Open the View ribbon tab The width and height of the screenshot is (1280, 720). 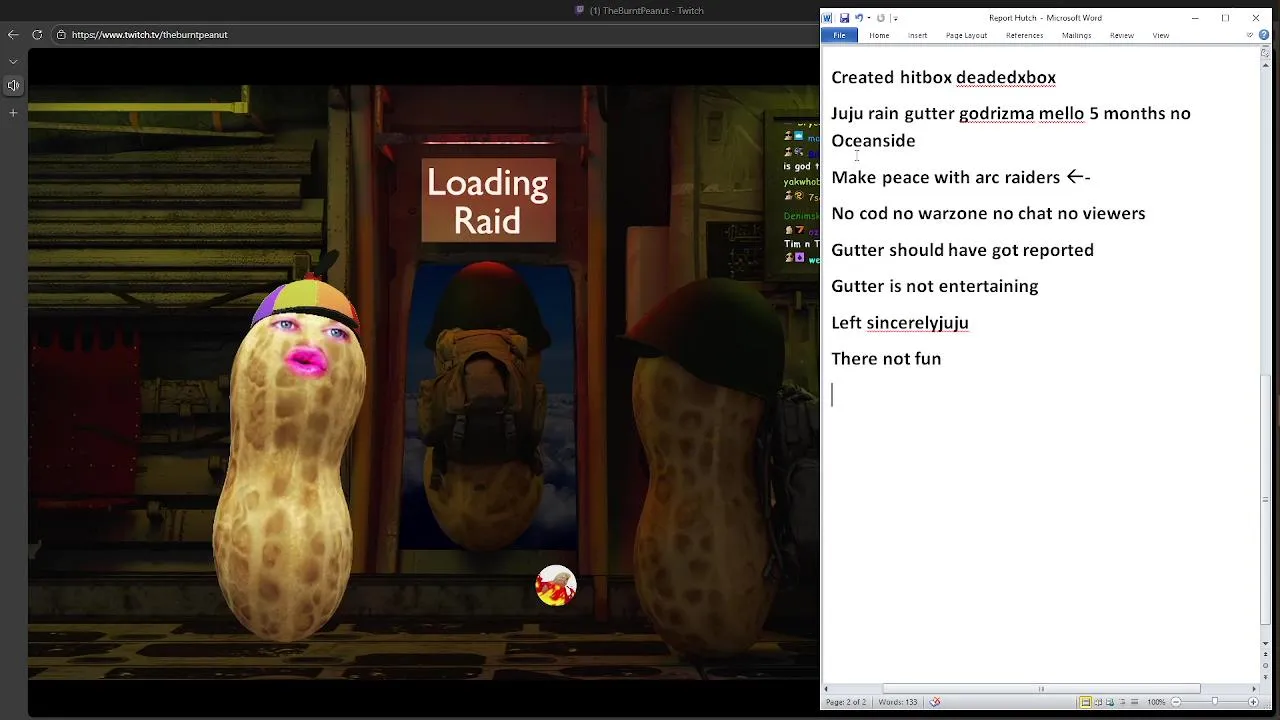tap(1160, 35)
